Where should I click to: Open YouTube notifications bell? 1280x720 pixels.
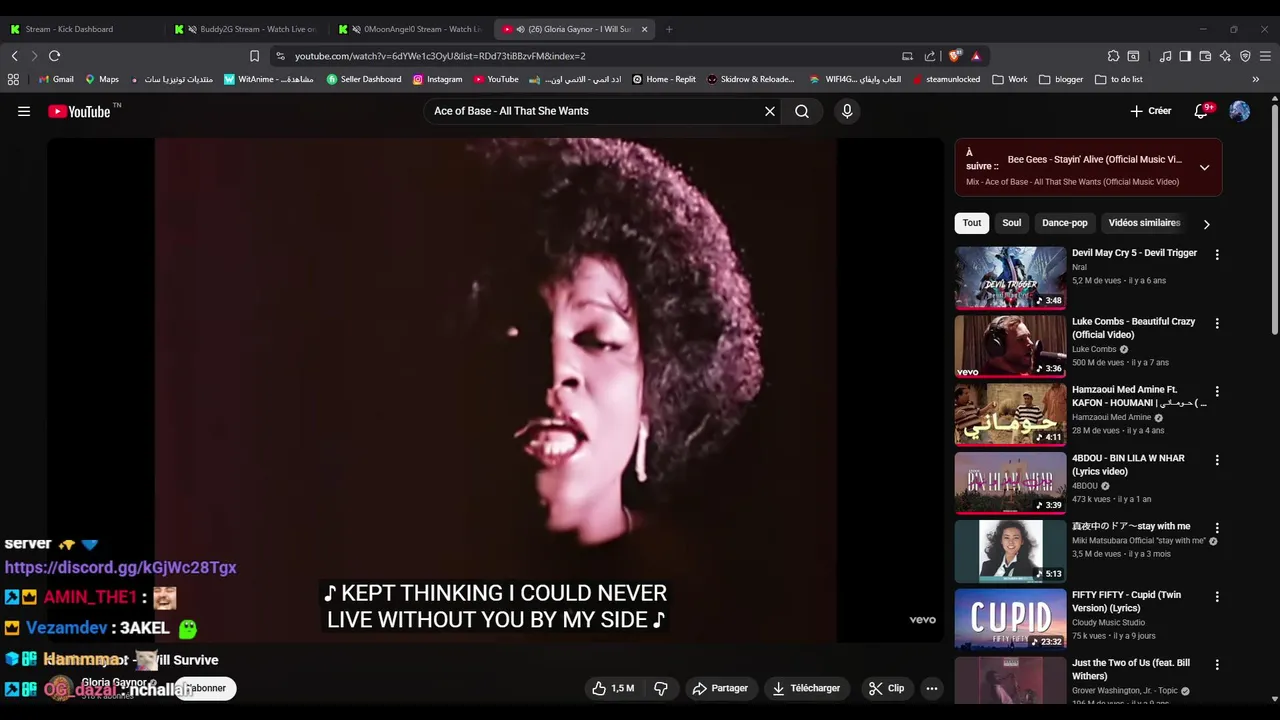tap(1203, 111)
